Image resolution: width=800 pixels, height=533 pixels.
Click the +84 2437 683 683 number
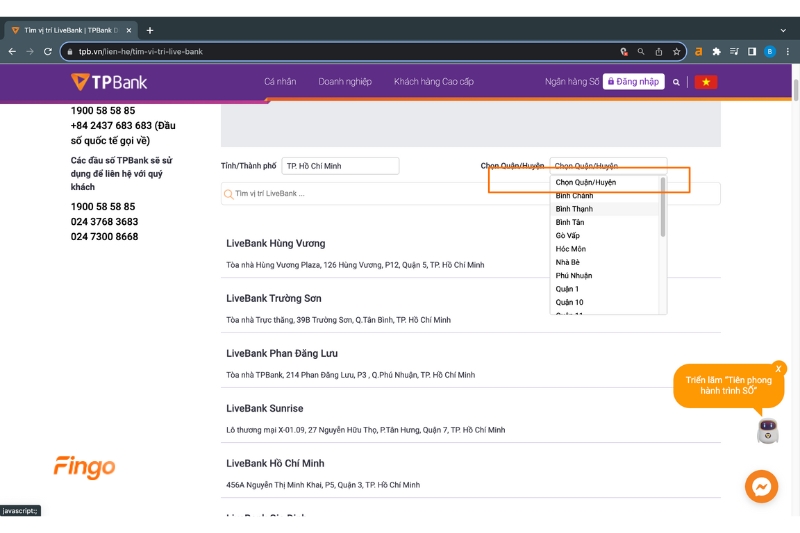click(x=111, y=125)
